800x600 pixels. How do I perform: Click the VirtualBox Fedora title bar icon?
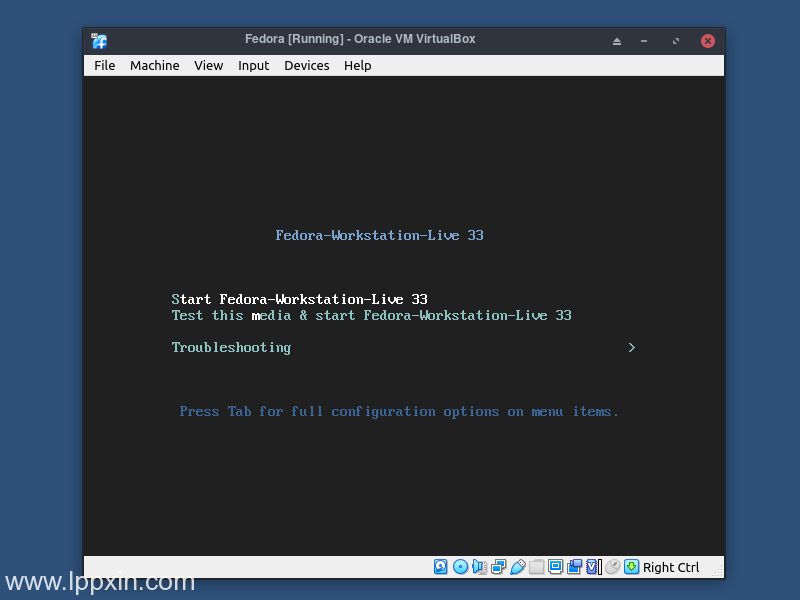(99, 41)
